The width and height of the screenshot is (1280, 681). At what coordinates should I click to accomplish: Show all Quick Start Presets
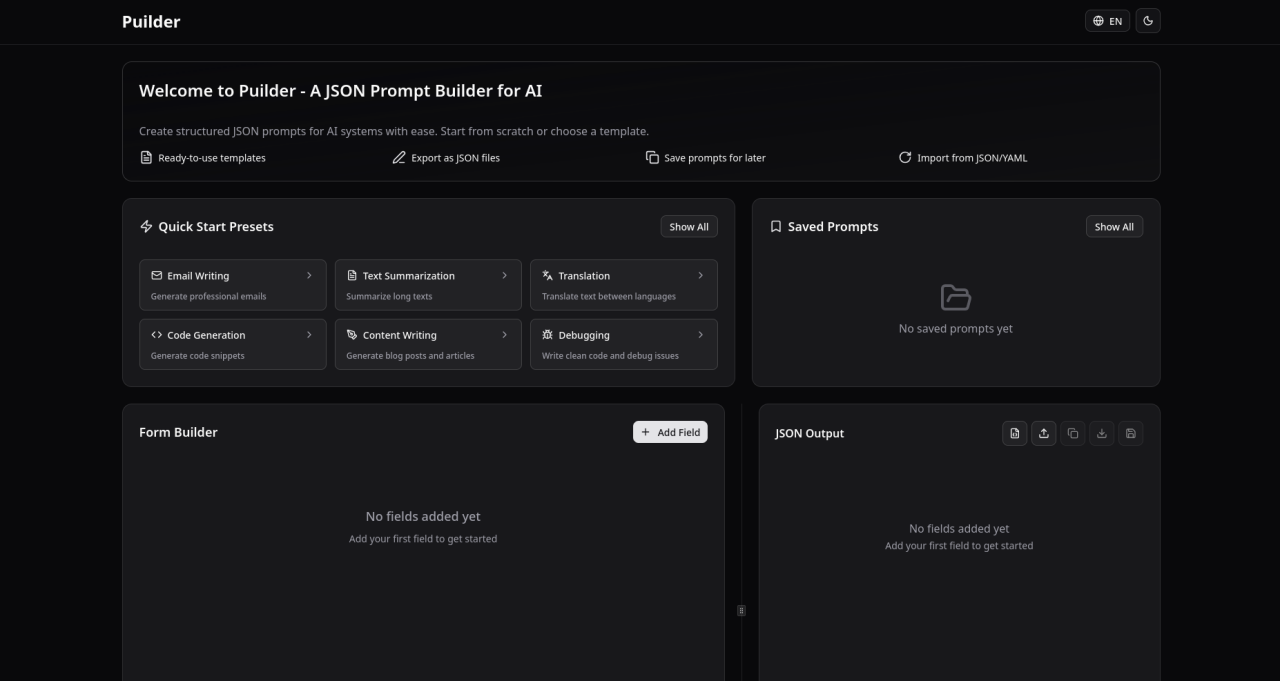coord(688,227)
